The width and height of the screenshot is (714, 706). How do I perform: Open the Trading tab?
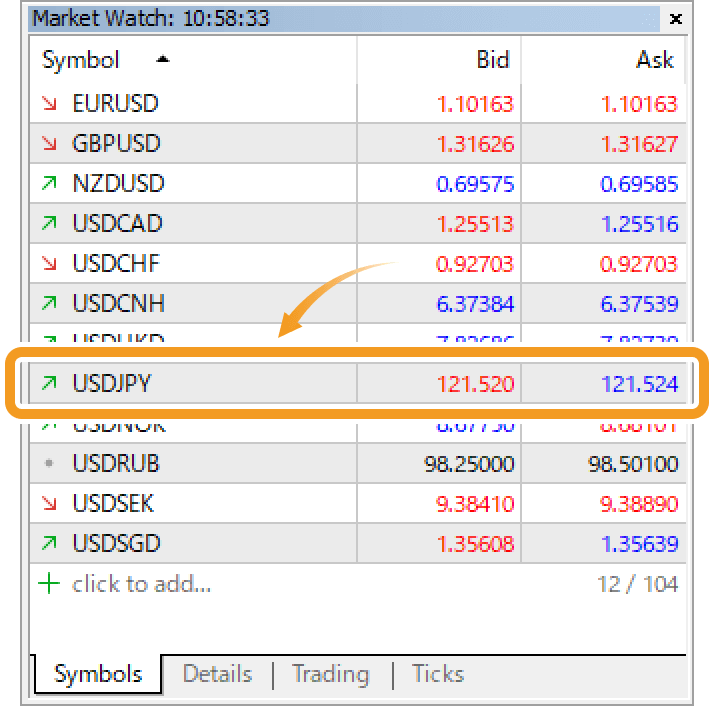click(x=331, y=674)
